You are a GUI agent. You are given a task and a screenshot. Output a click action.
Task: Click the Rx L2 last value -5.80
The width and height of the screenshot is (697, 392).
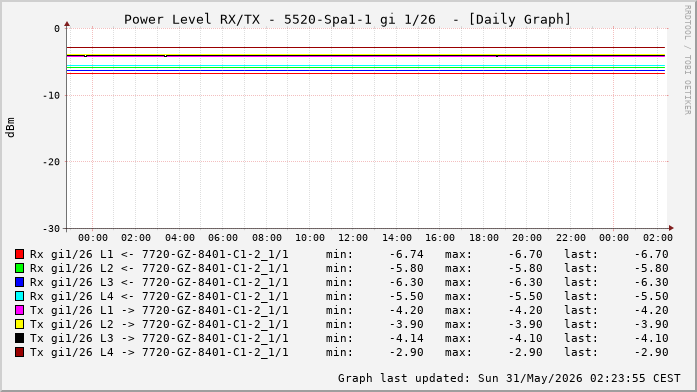(x=651, y=268)
